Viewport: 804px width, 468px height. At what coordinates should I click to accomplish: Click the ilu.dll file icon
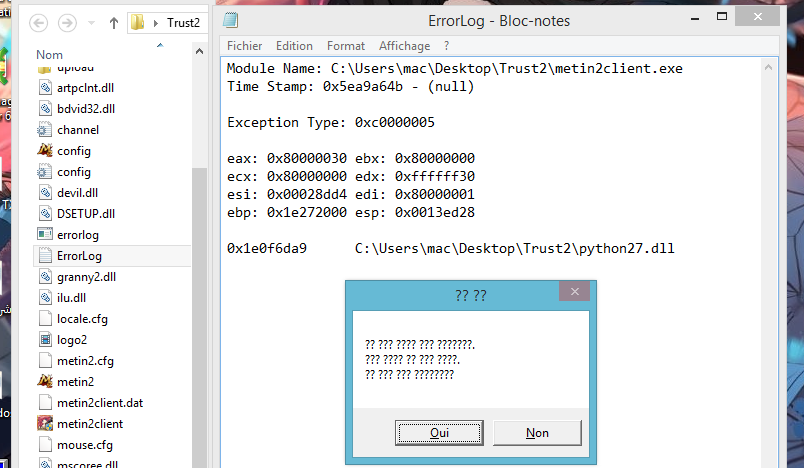tap(45, 298)
